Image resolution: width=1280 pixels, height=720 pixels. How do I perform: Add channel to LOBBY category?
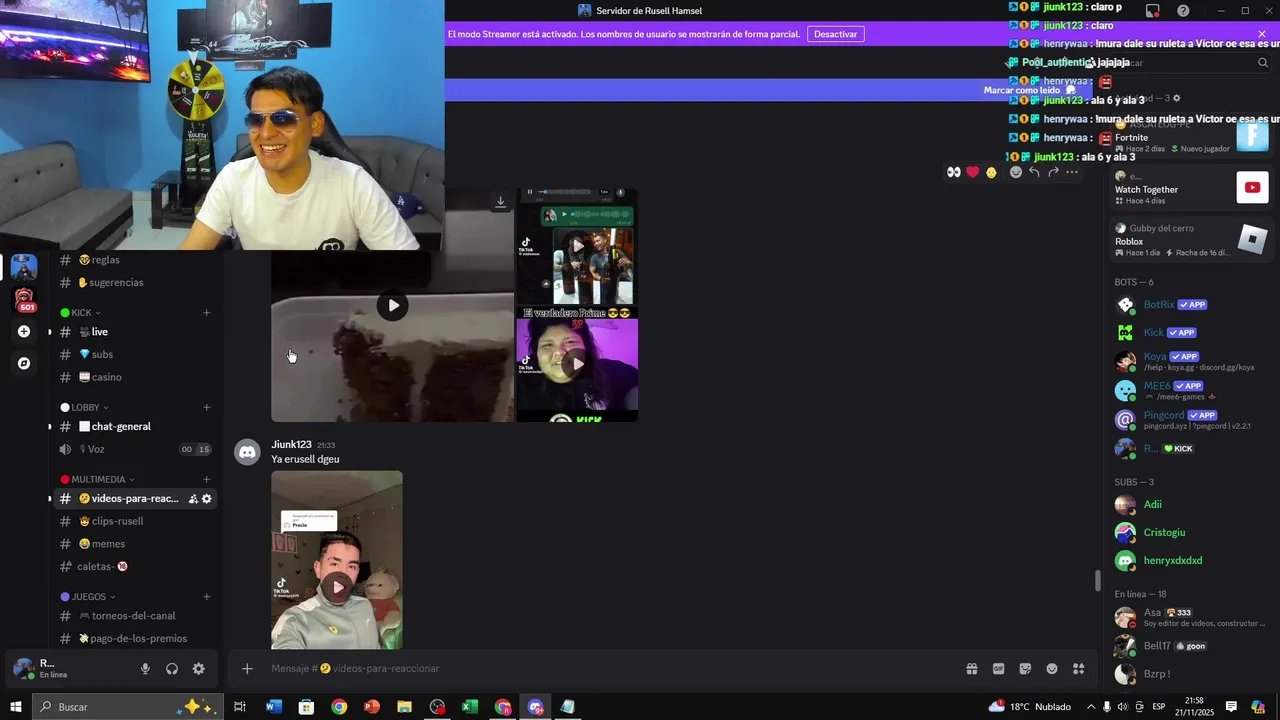pyautogui.click(x=207, y=408)
